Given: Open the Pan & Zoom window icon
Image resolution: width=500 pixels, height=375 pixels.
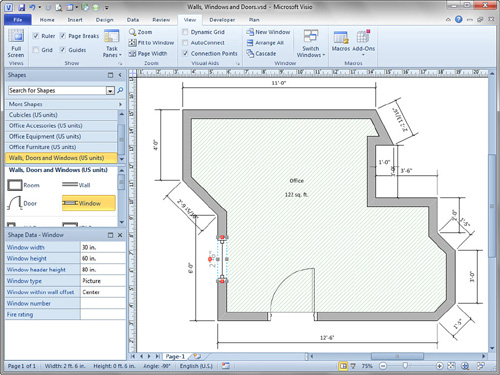Looking at the screenshot, I should coord(465,366).
